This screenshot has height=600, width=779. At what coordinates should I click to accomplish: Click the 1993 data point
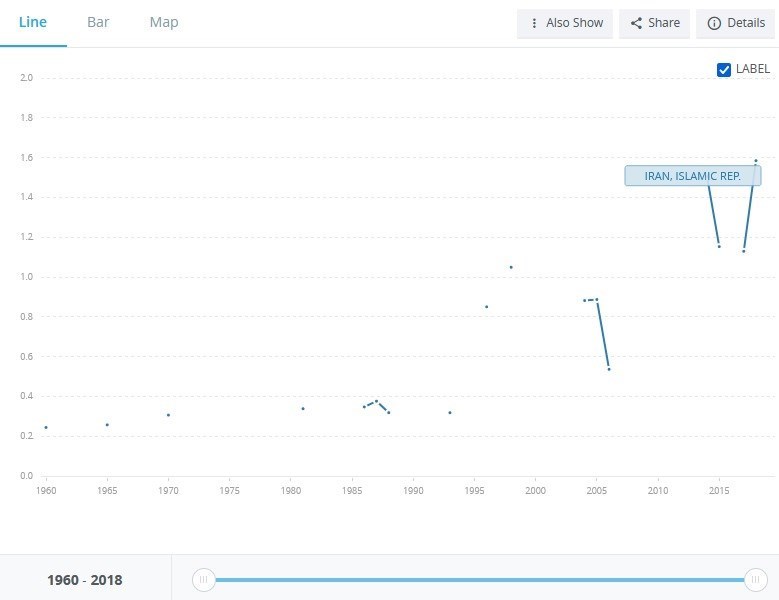(x=450, y=412)
